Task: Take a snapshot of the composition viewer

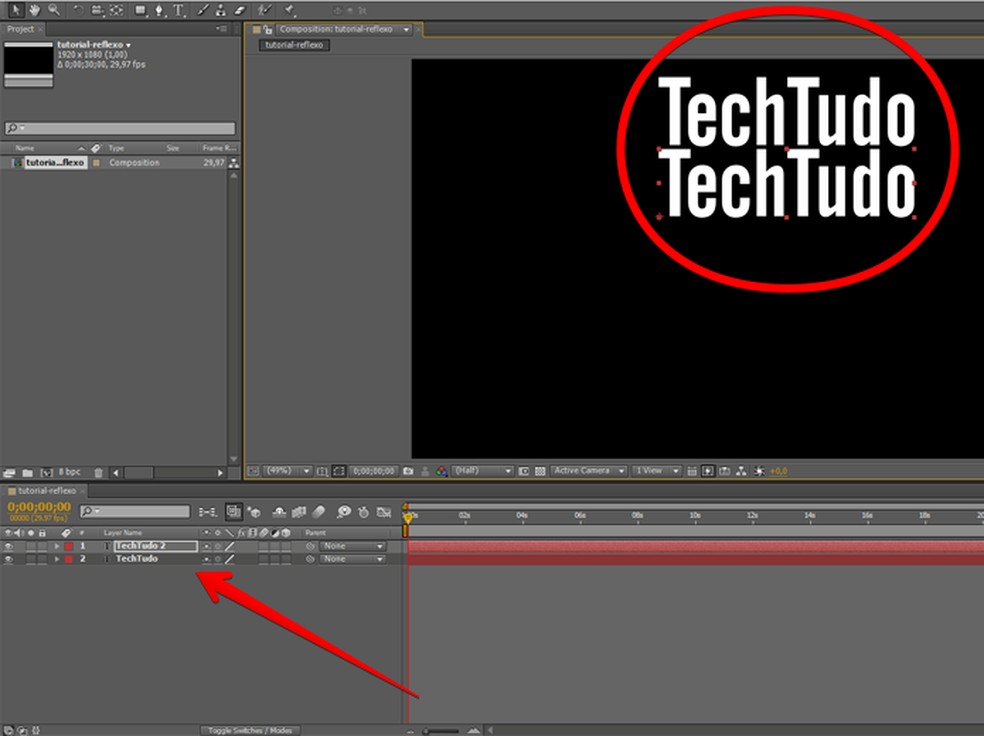Action: click(x=409, y=471)
